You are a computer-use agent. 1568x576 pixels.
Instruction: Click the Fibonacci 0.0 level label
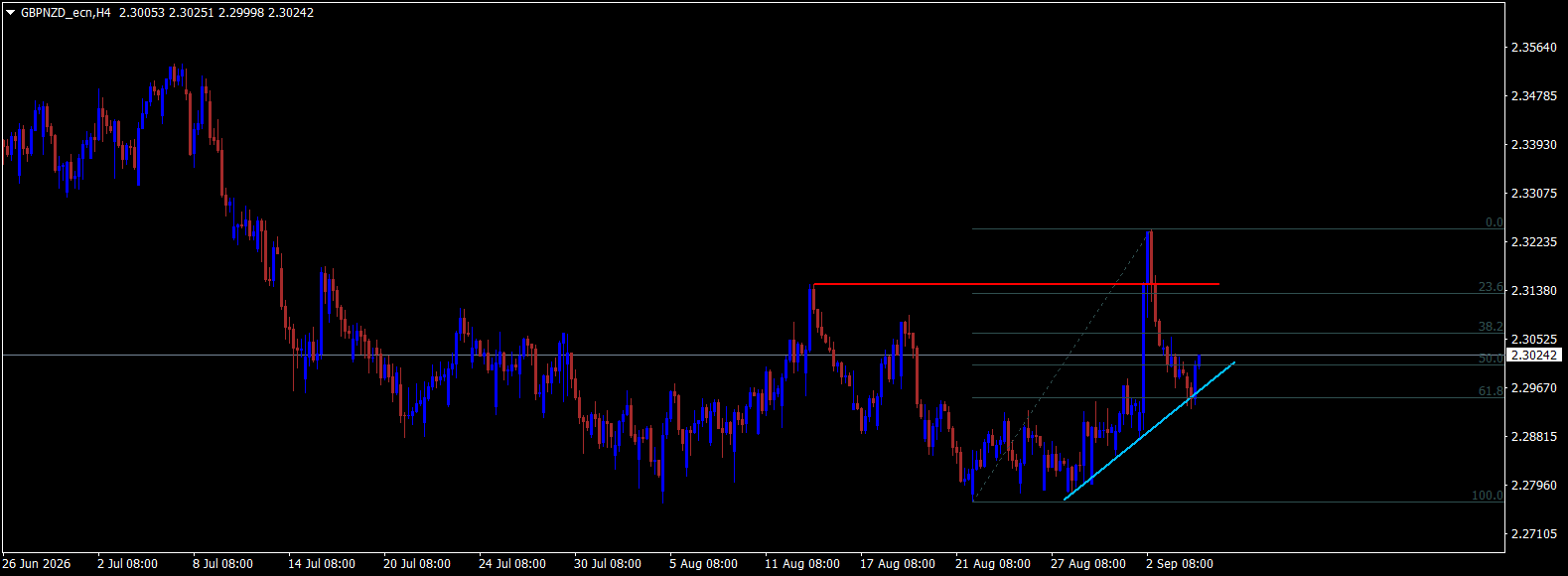click(1494, 222)
